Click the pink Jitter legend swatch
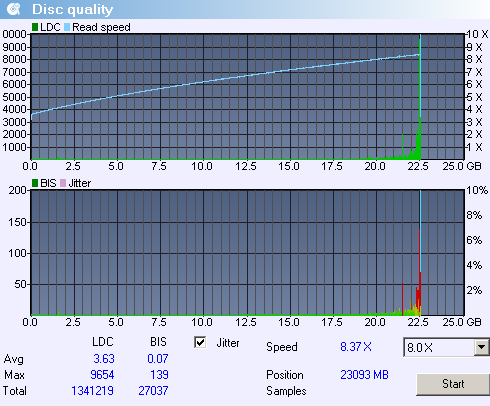This screenshot has height=406, width=490. 63,183
